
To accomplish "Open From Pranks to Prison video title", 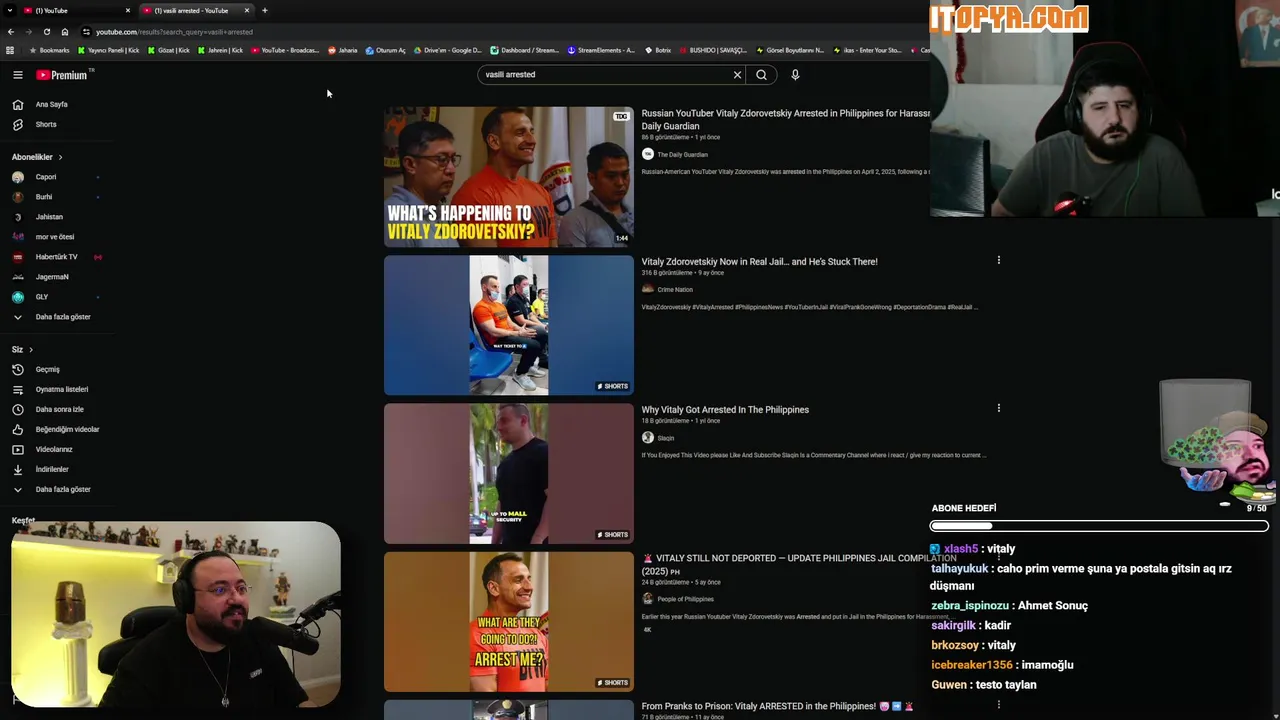I will pos(777,706).
